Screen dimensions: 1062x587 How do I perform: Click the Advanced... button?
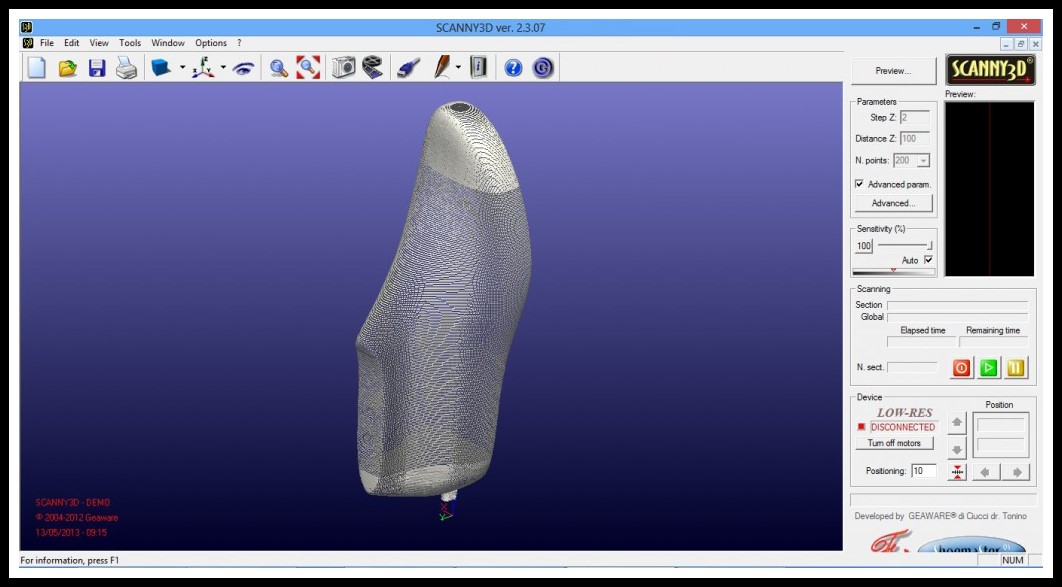click(893, 203)
